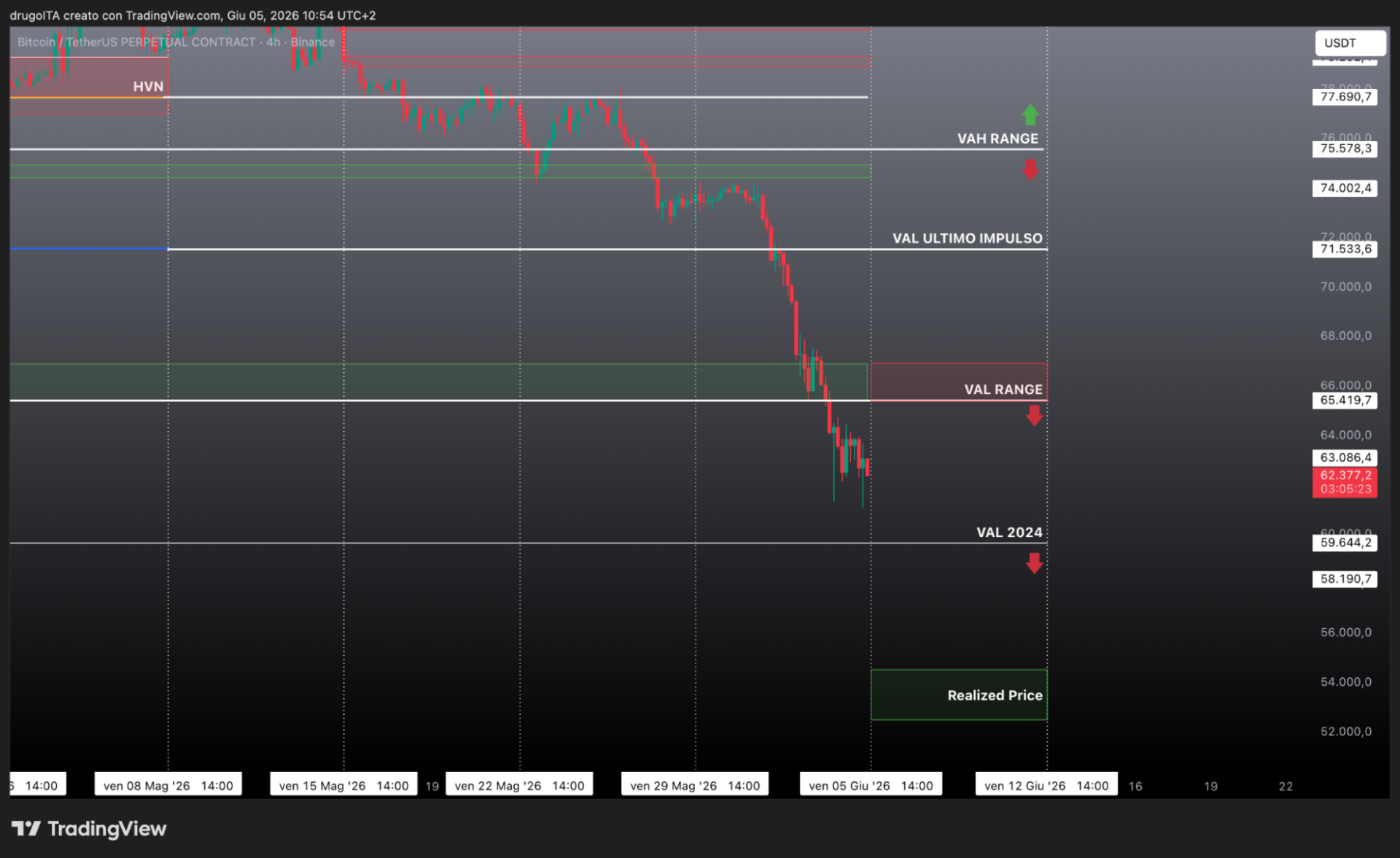Click the ven 12 Giu '26 14:00 date label
The width and height of the screenshot is (1400, 858).
[x=1046, y=786]
